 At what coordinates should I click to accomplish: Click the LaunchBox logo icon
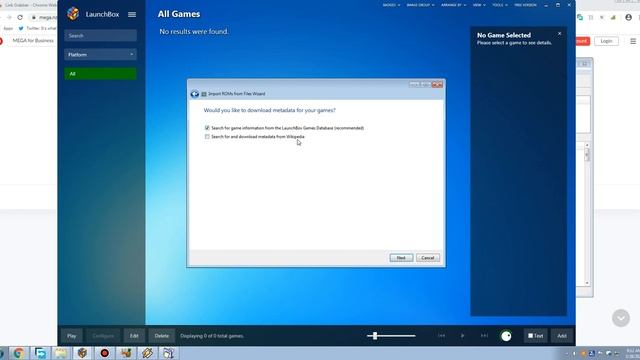coord(73,14)
